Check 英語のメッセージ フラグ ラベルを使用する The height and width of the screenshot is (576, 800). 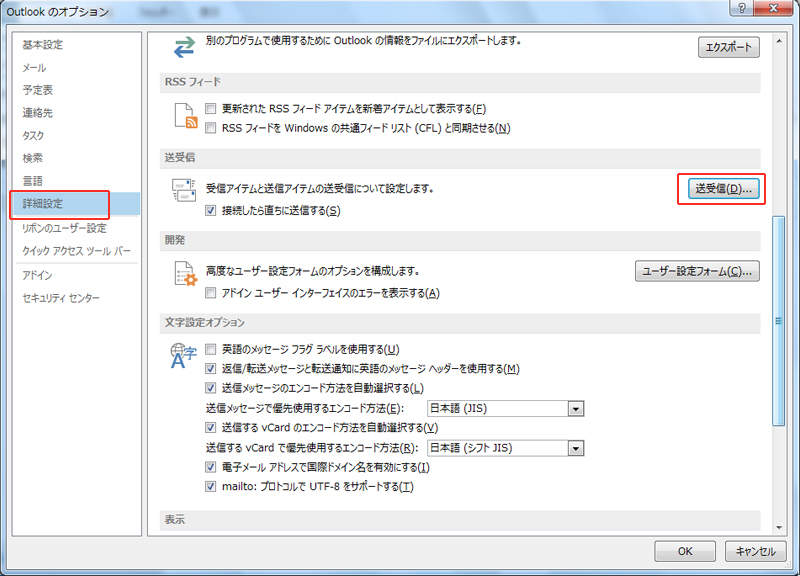(211, 349)
